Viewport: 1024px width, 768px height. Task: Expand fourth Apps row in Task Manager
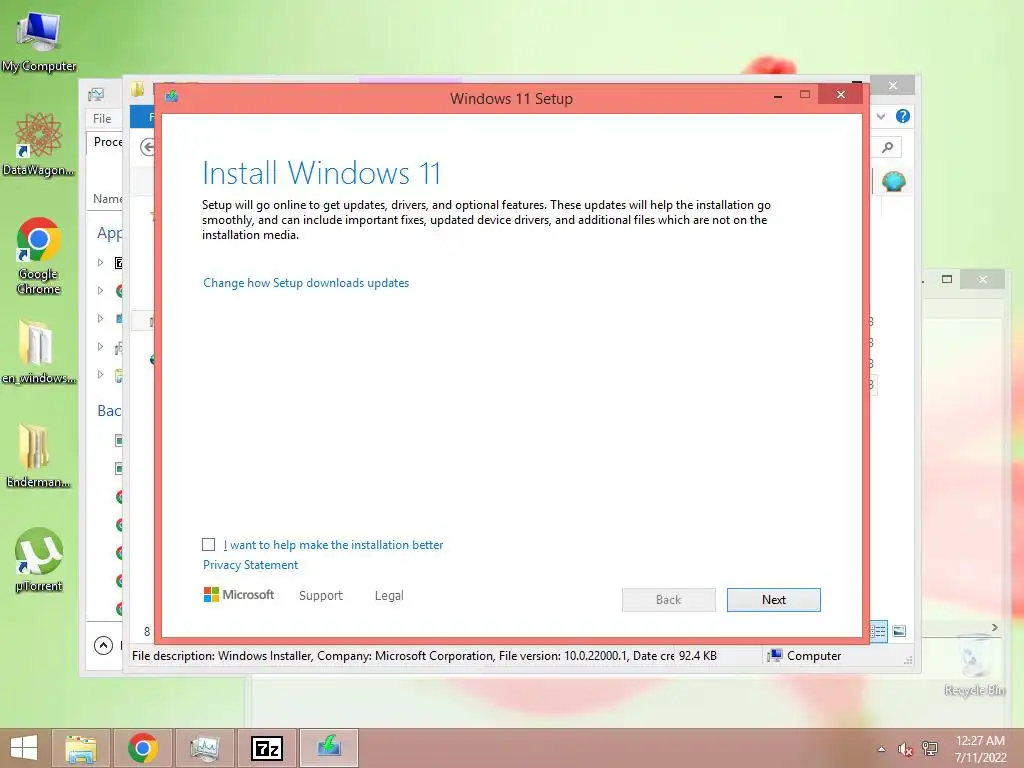101,347
